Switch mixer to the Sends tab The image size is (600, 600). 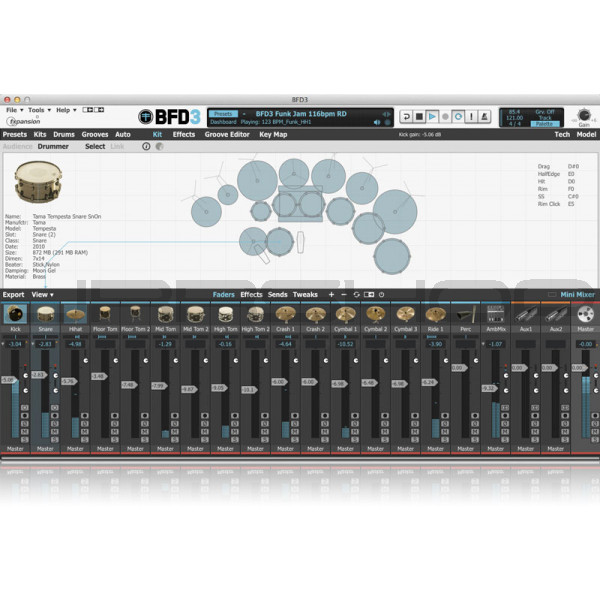tap(277, 294)
